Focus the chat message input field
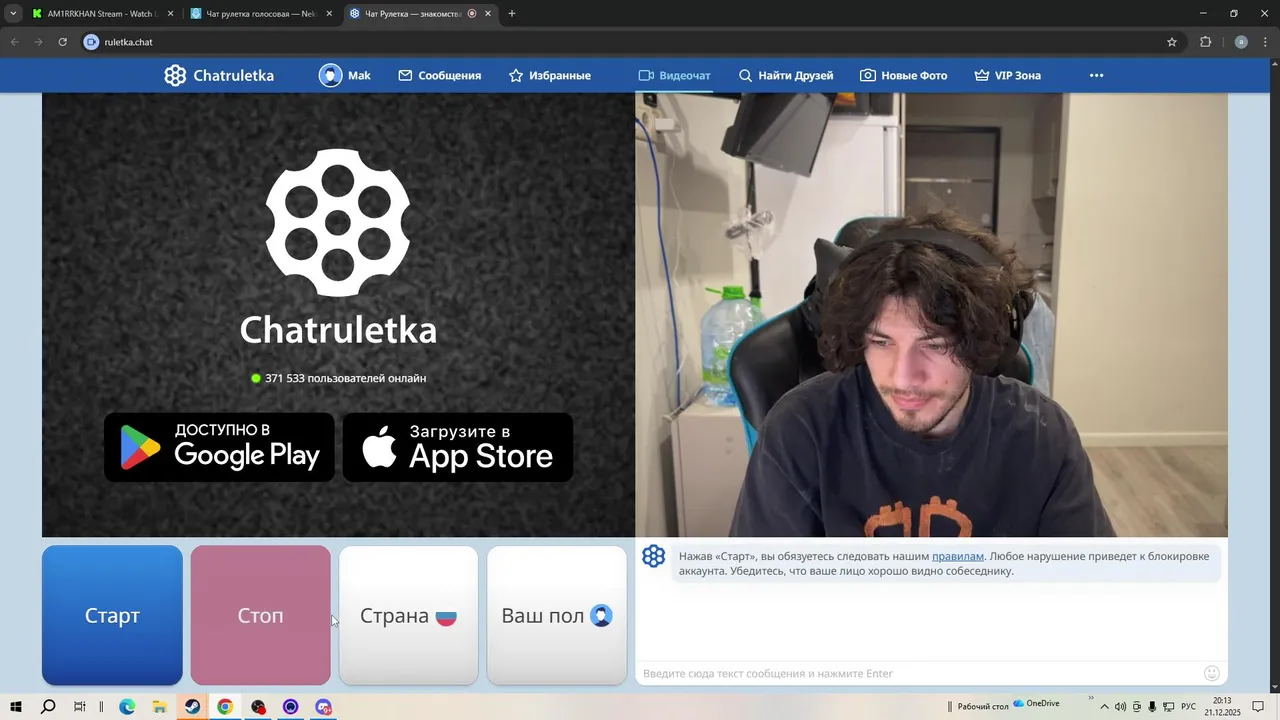This screenshot has width=1280, height=720. (918, 673)
